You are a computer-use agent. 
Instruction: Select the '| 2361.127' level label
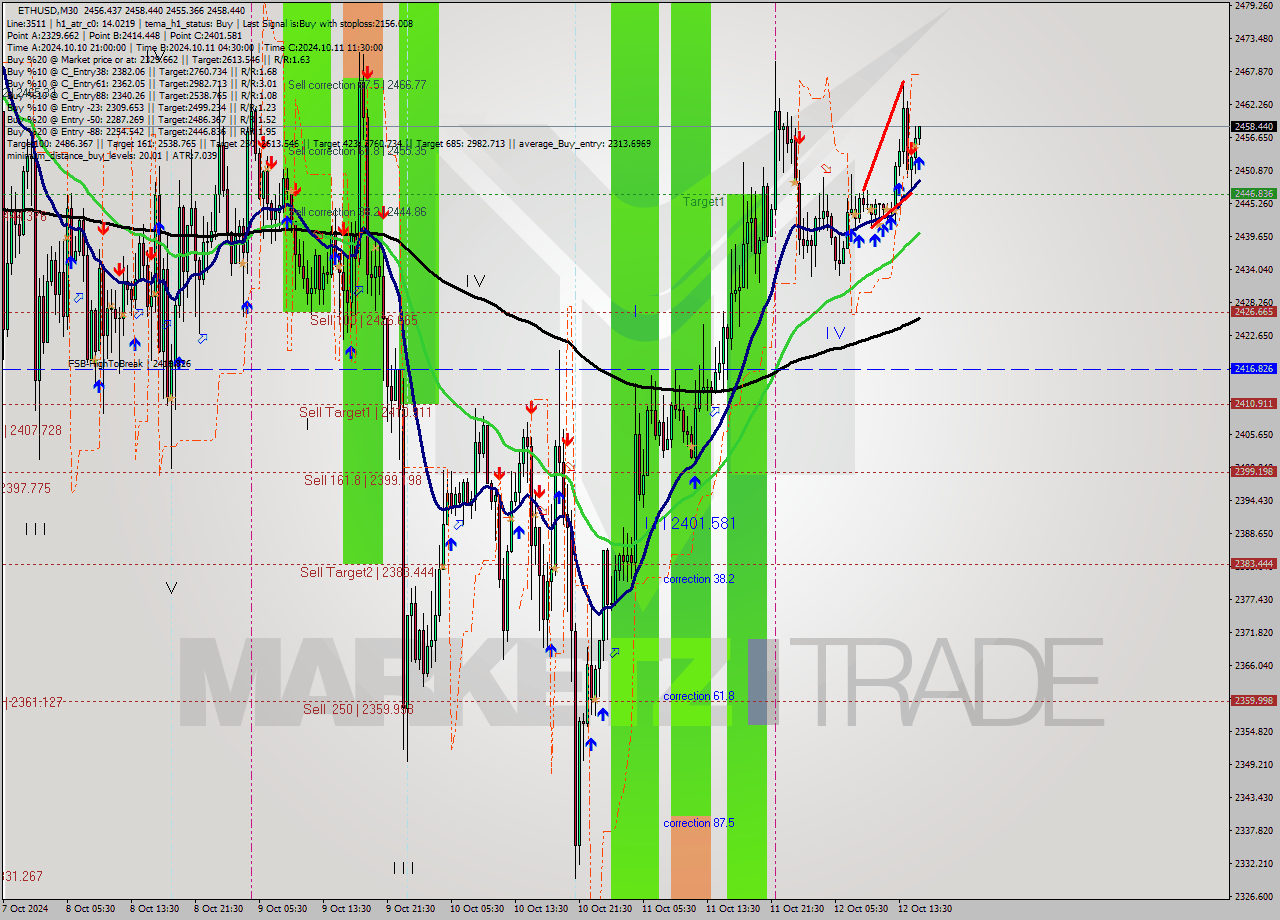(34, 702)
